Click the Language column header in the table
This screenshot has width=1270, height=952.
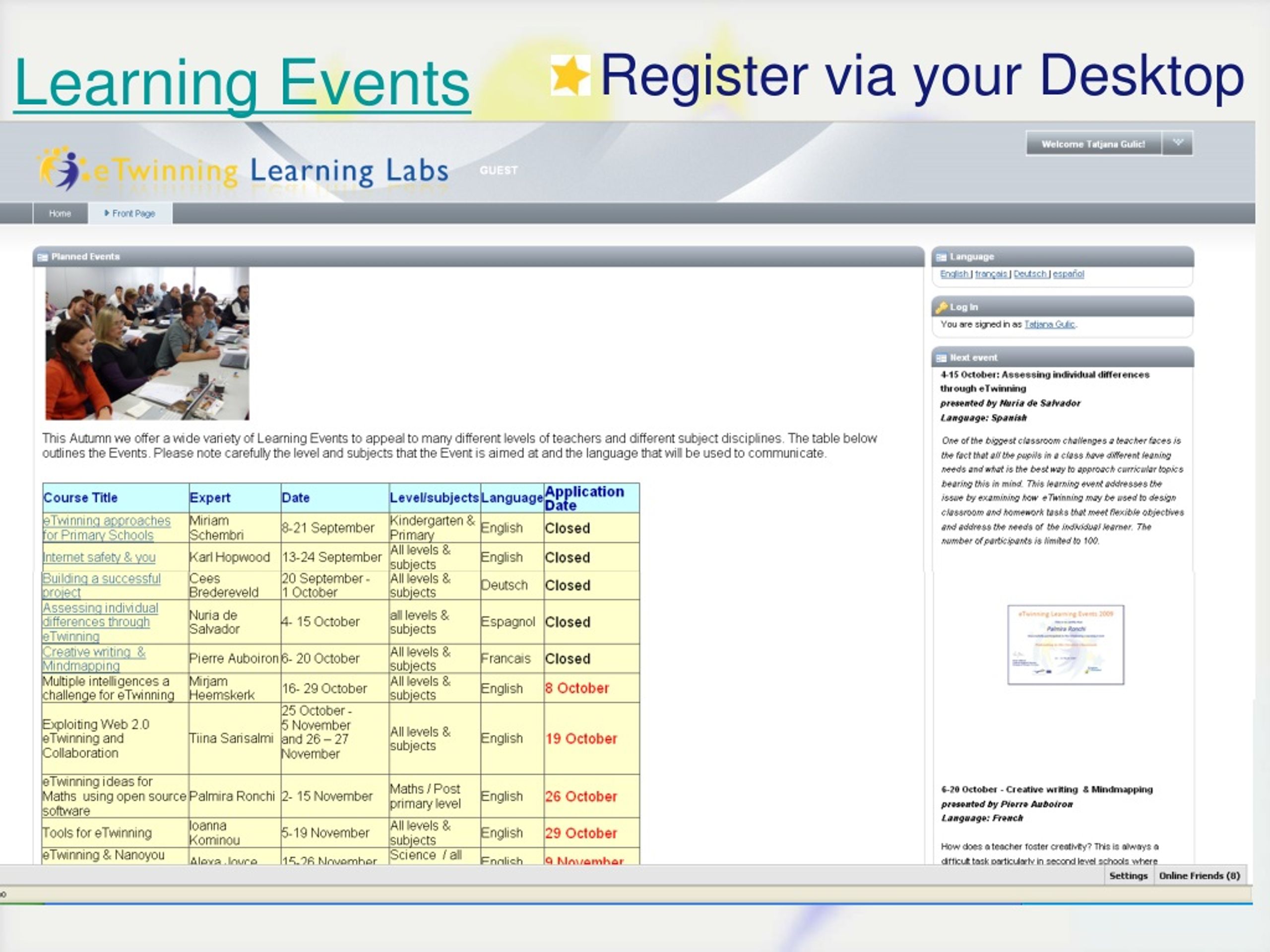(512, 497)
